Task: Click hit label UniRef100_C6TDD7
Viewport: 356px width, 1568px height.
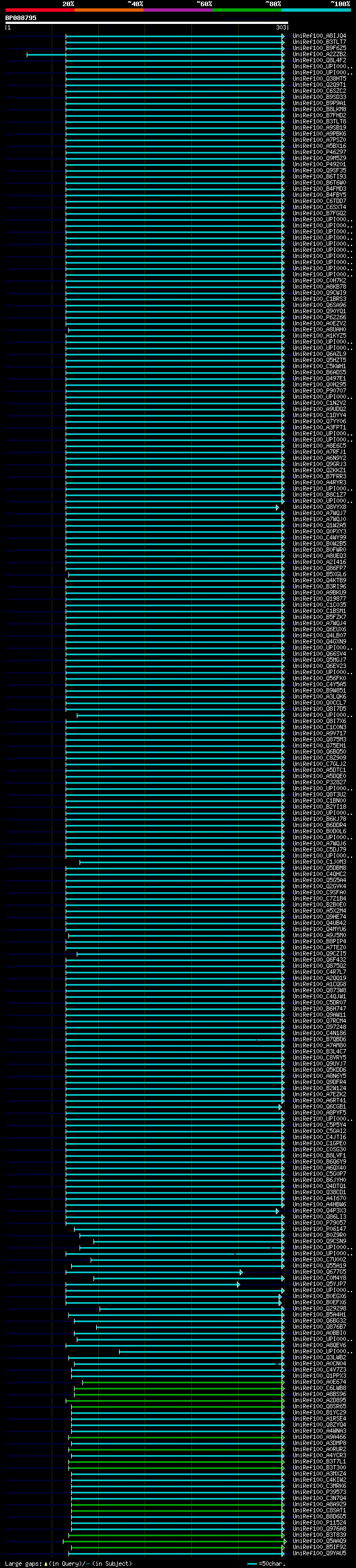Action: pos(319,201)
